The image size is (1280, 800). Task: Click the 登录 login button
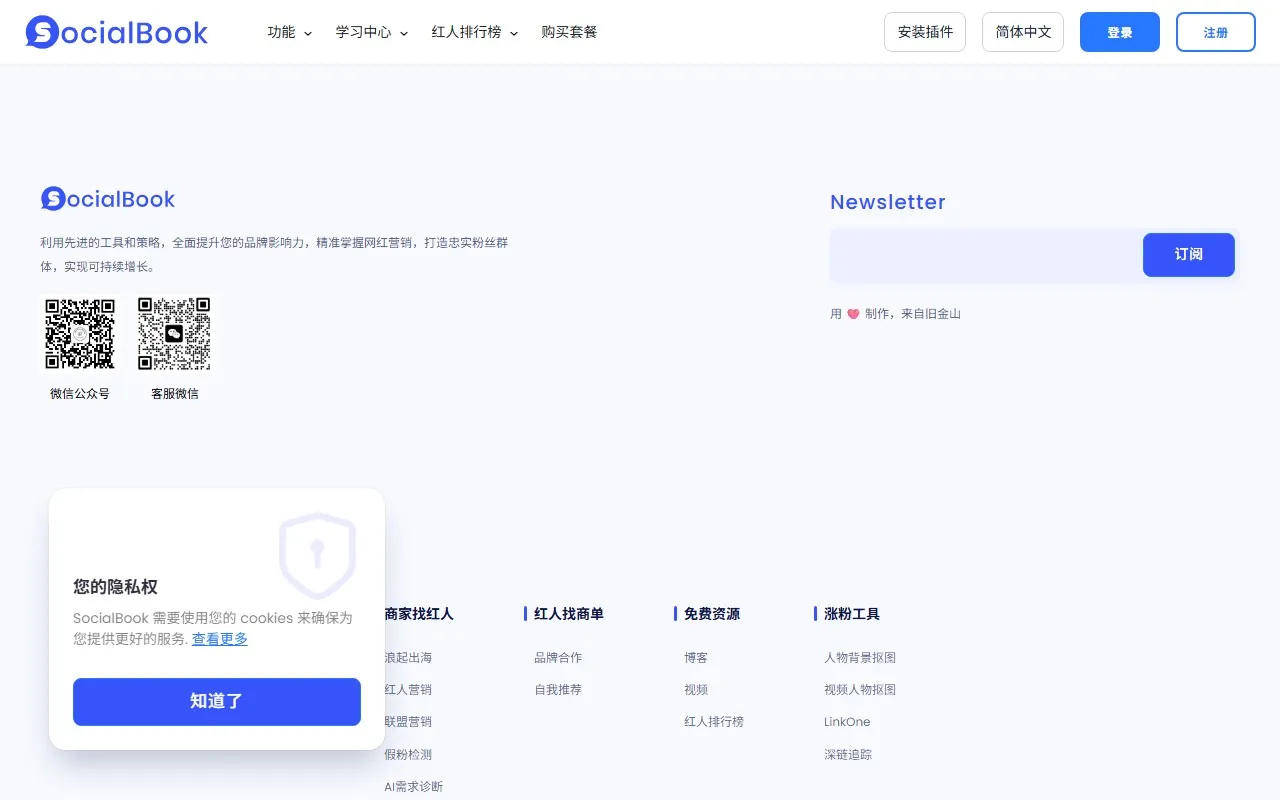[1120, 32]
